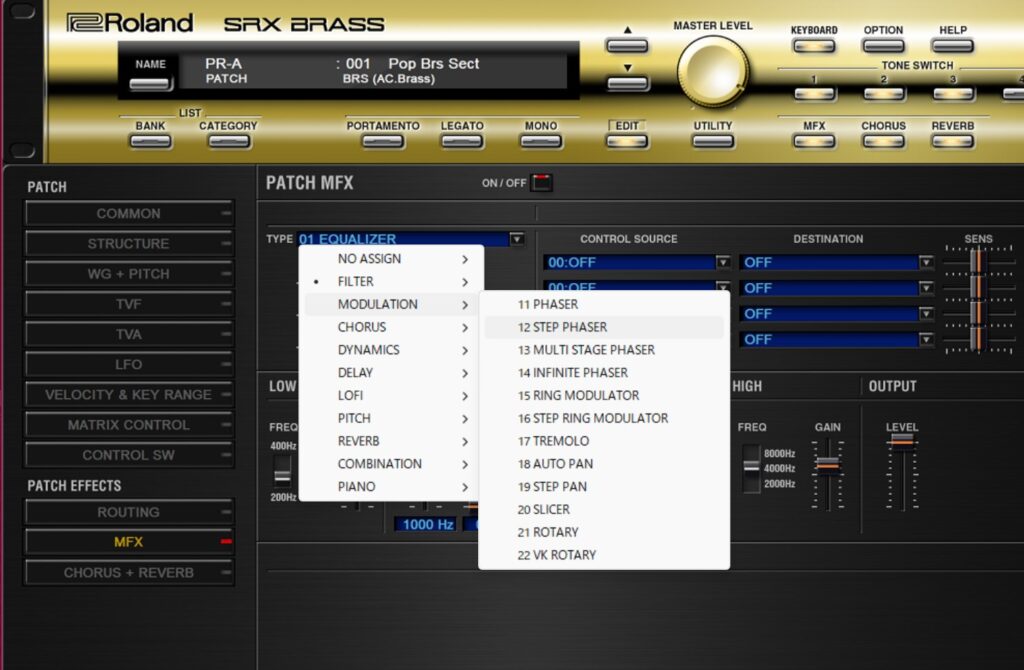This screenshot has width=1024, height=670.
Task: Click the BANK list button
Action: (150, 141)
